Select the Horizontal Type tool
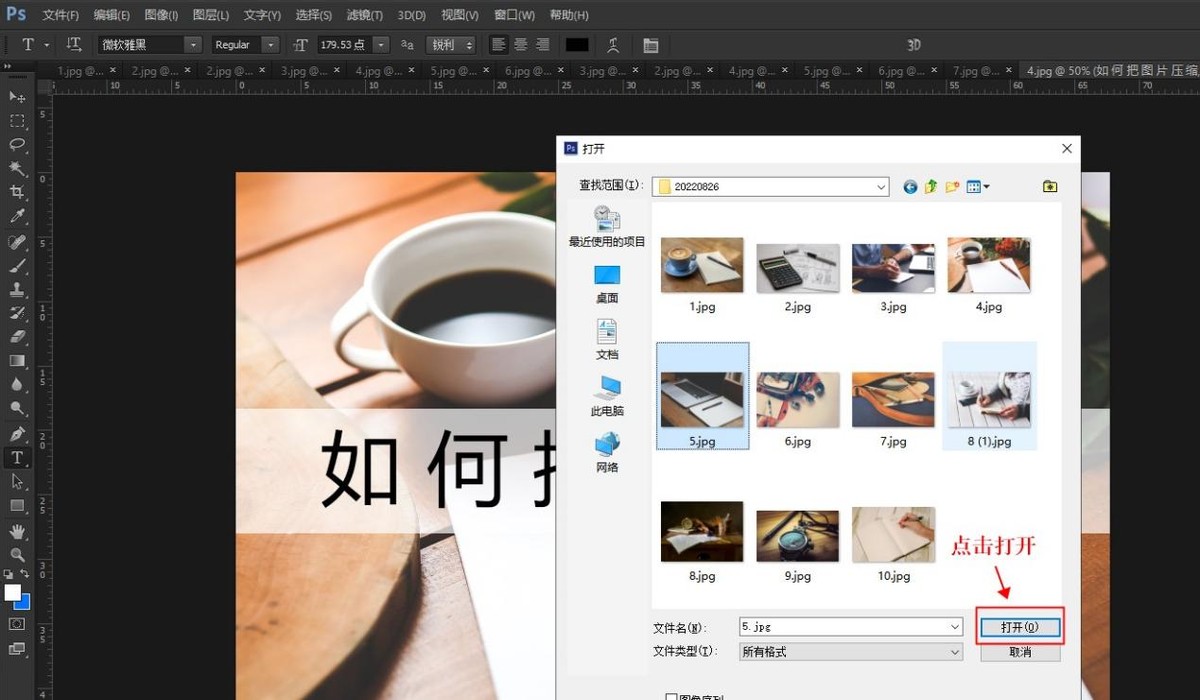The height and width of the screenshot is (700, 1200). coord(14,457)
